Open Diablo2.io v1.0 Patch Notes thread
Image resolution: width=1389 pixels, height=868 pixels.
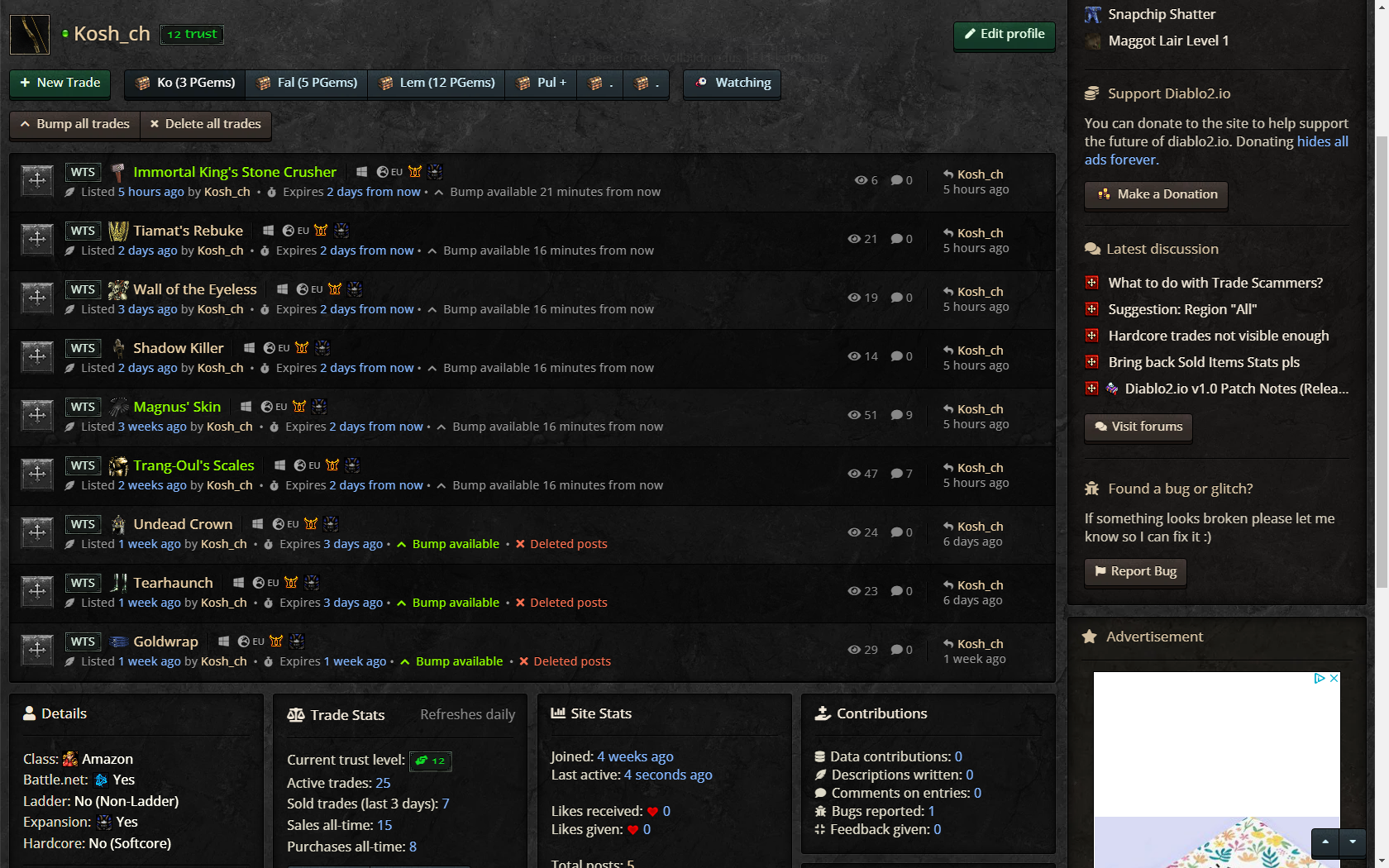click(x=1236, y=389)
